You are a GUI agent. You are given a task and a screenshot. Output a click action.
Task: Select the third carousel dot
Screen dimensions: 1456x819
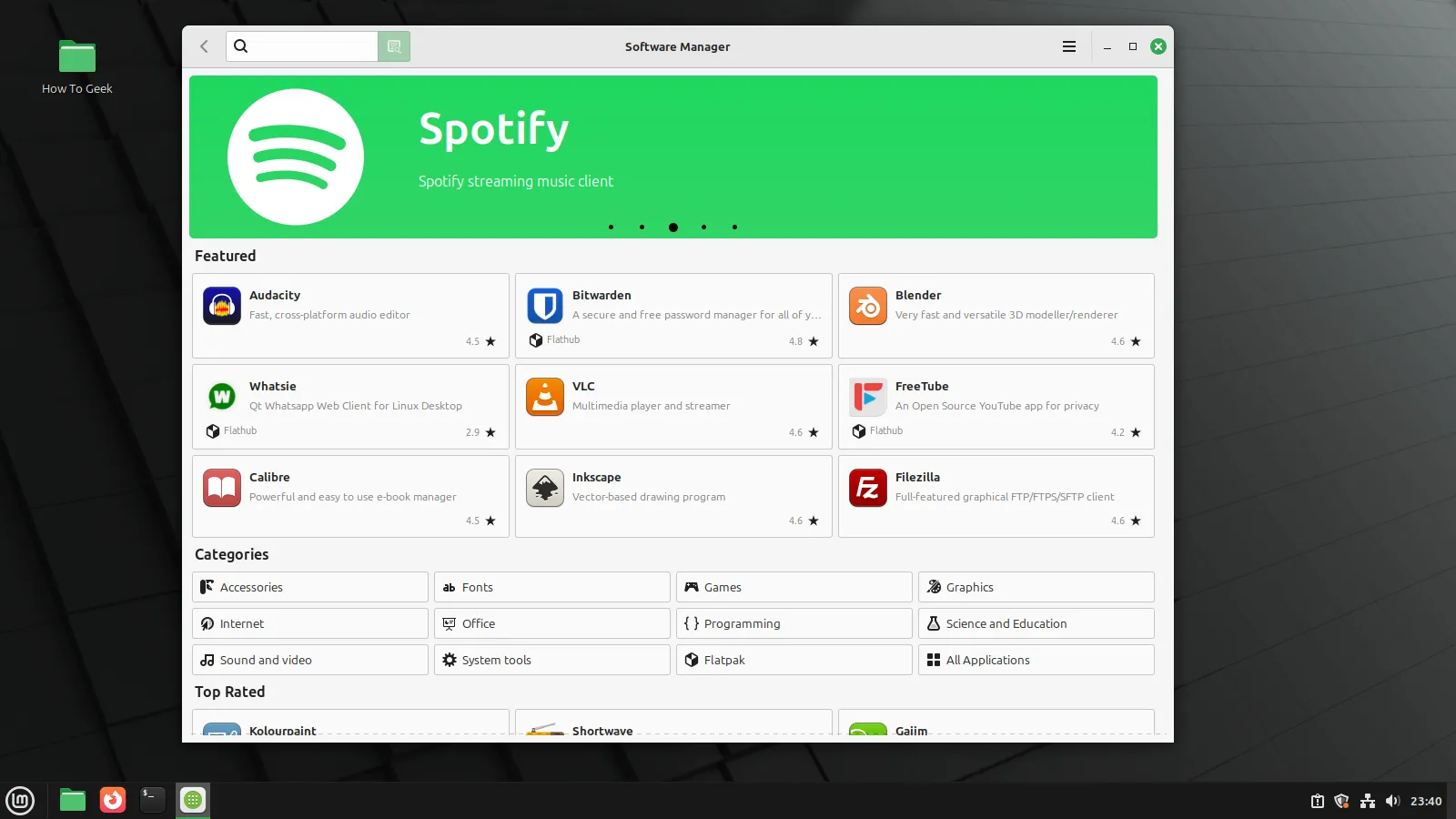point(673,227)
